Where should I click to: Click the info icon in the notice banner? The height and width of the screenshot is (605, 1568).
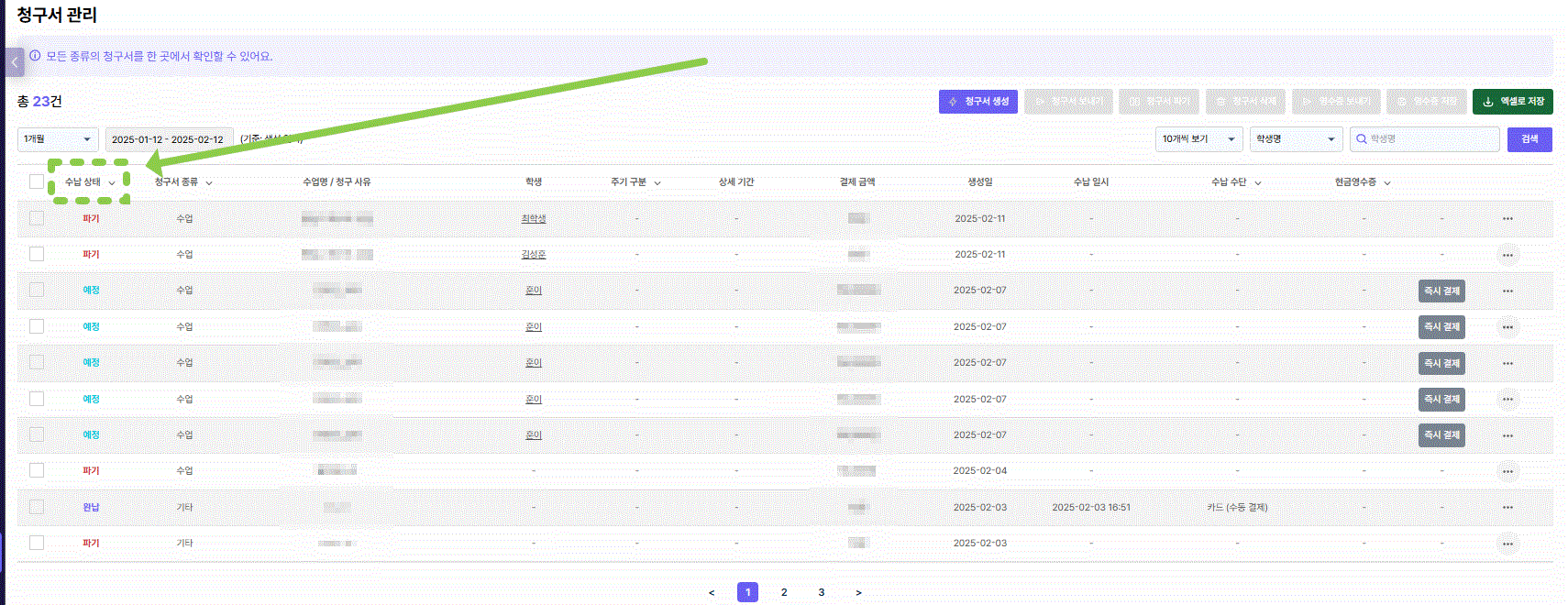(35, 56)
